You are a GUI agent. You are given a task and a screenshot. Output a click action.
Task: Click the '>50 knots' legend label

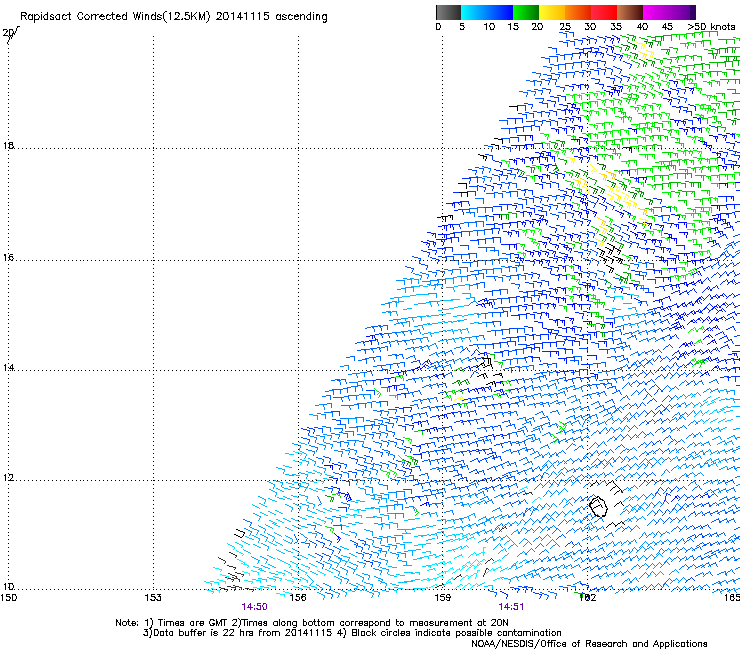(711, 27)
